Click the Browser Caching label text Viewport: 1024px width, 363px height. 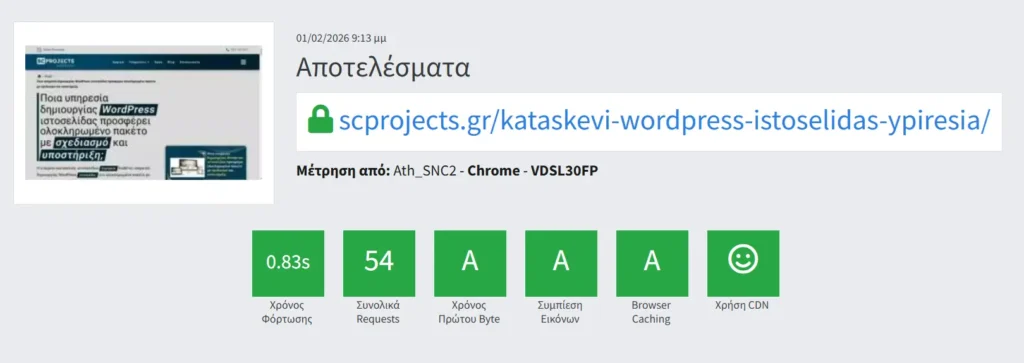tap(652, 312)
